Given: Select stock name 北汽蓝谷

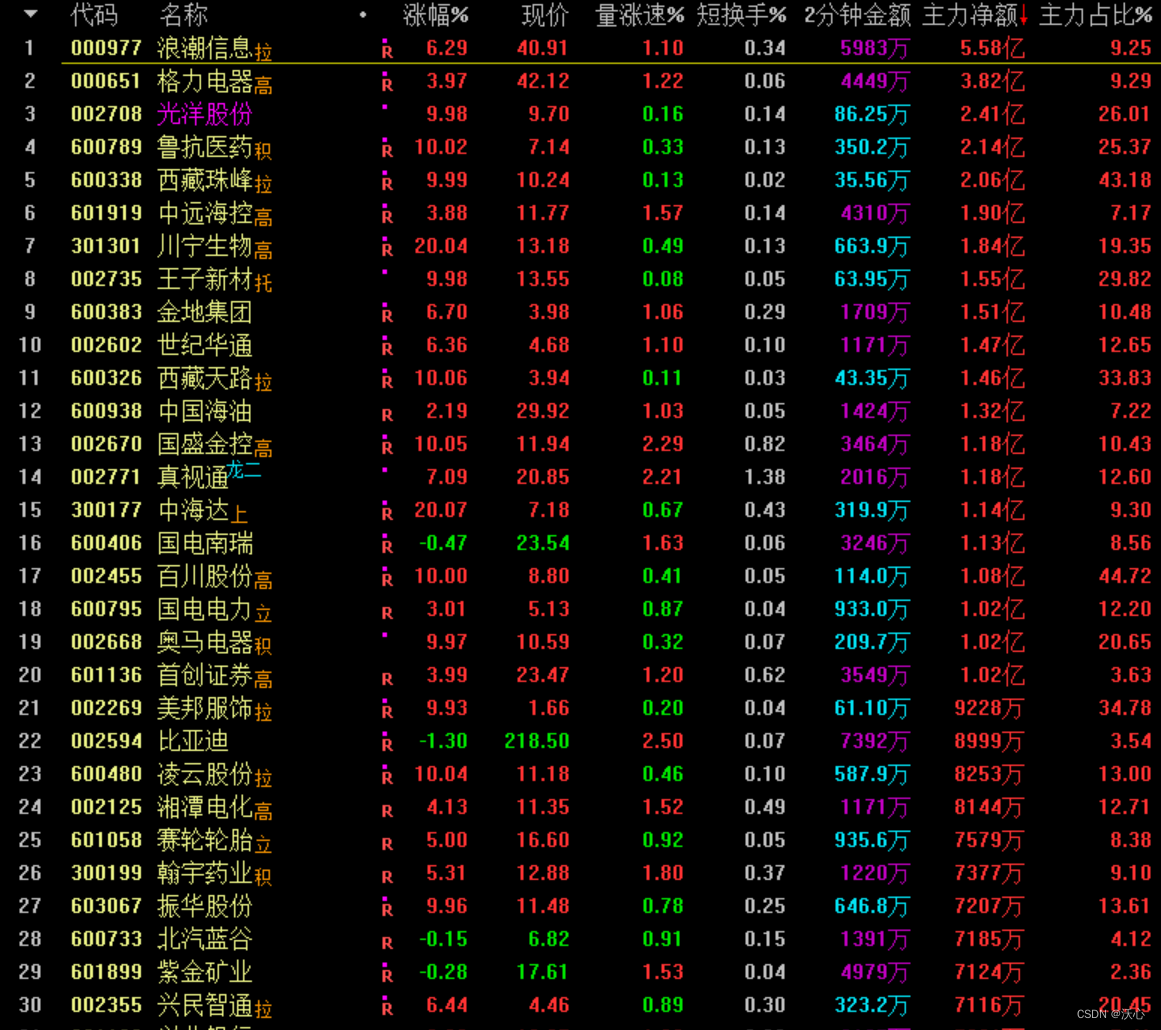Looking at the screenshot, I should coord(204,939).
